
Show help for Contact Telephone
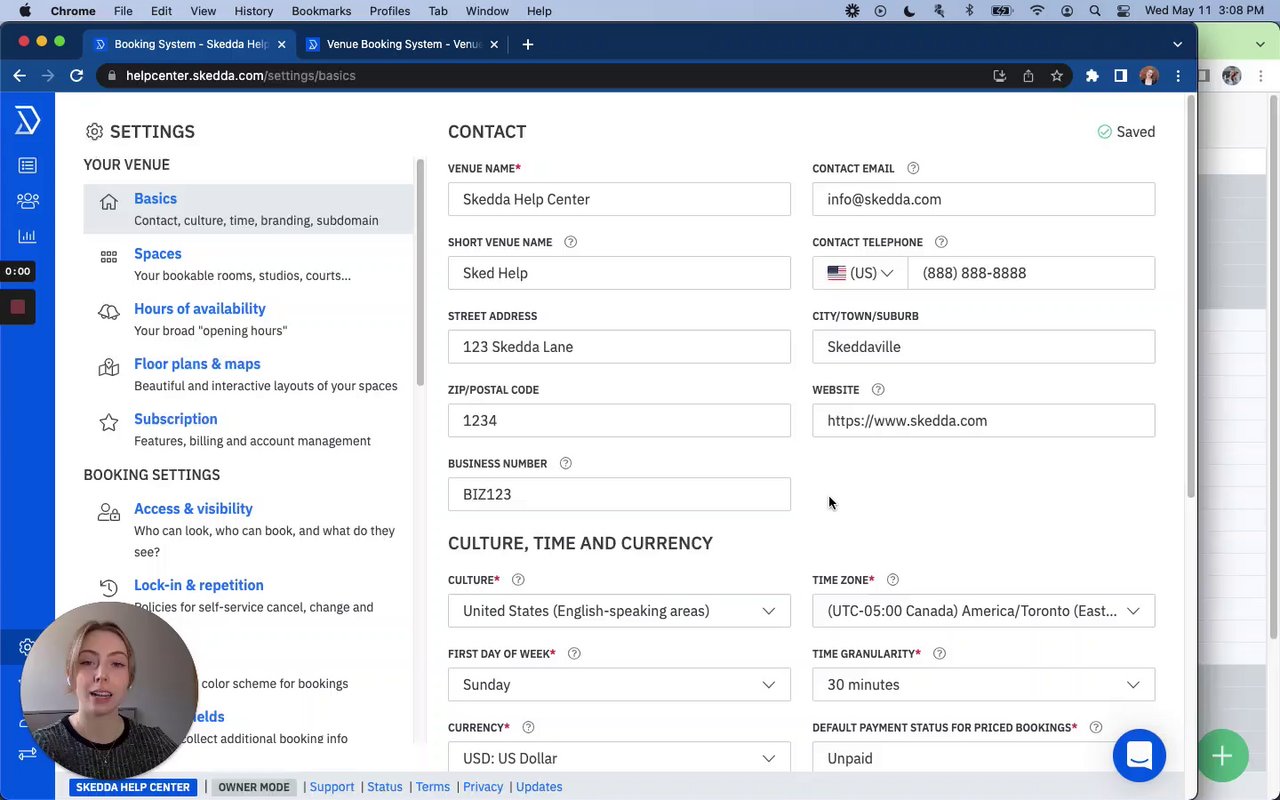tap(941, 243)
